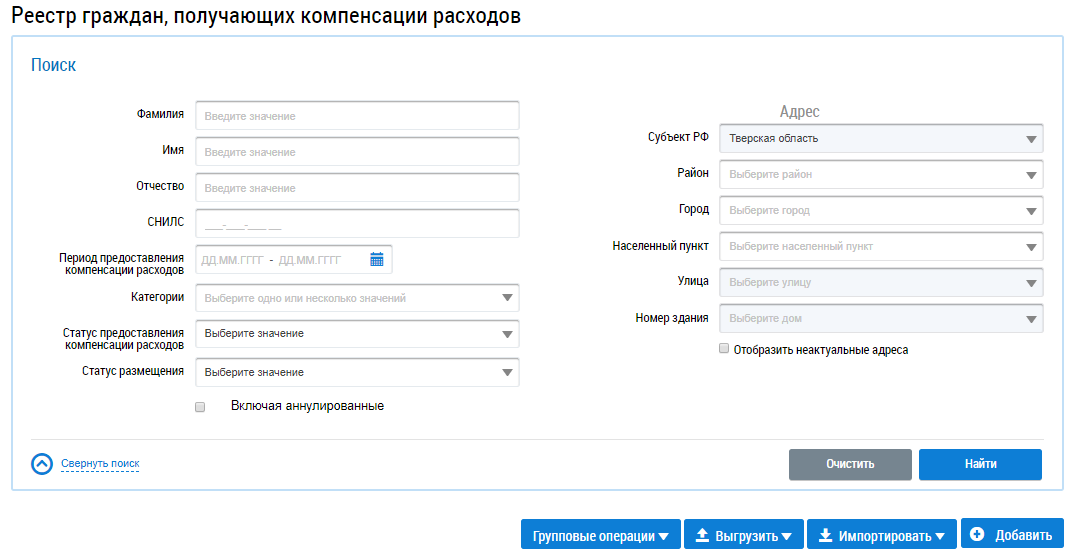The image size is (1070, 554).
Task: Click the upload arrow icon on Выгрузить
Action: point(702,535)
